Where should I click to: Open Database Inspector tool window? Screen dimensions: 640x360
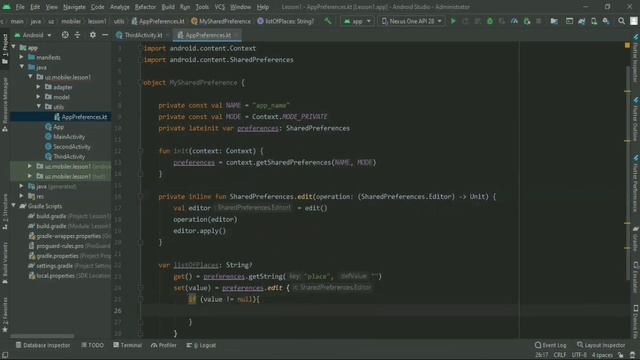tap(42, 345)
